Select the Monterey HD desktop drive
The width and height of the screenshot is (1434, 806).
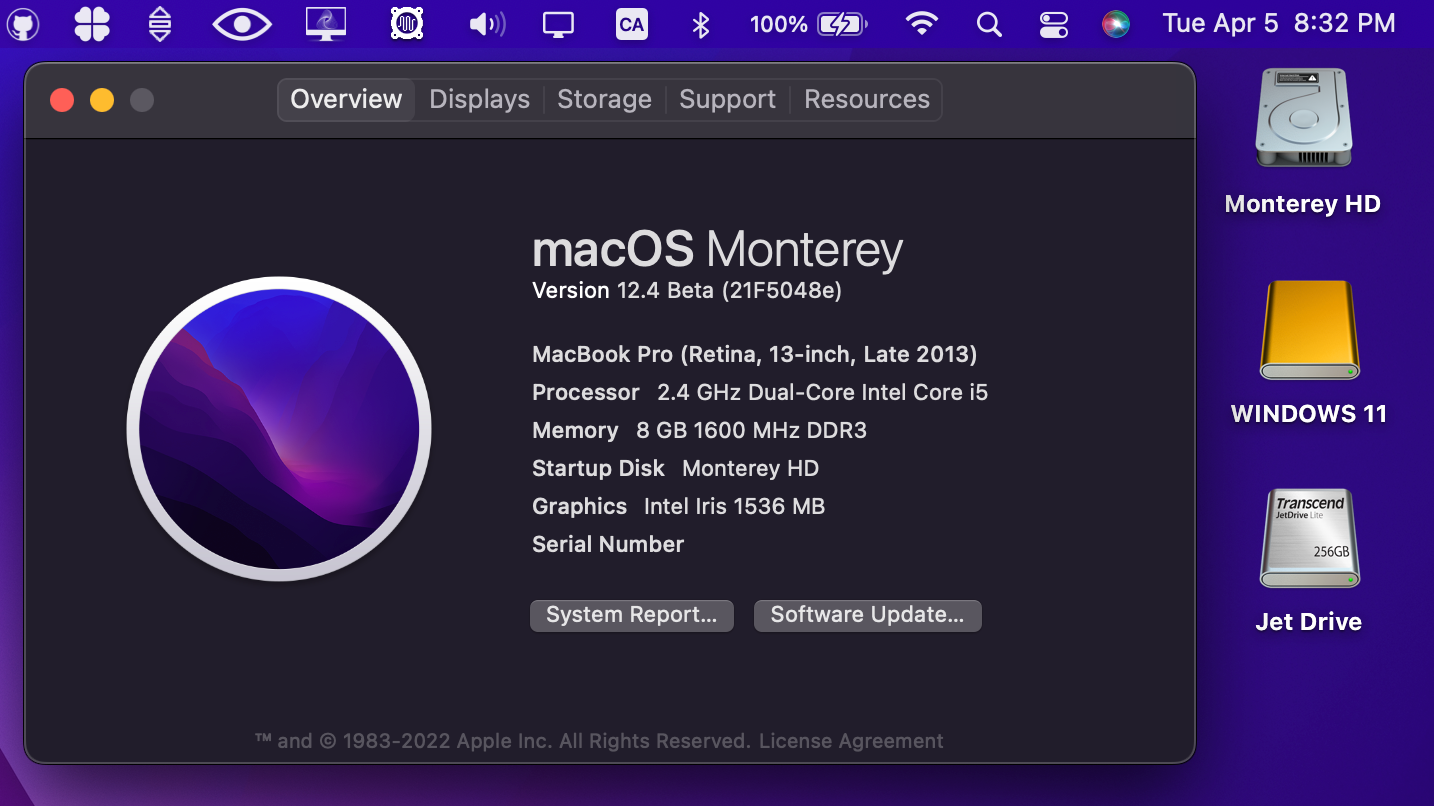(1303, 143)
